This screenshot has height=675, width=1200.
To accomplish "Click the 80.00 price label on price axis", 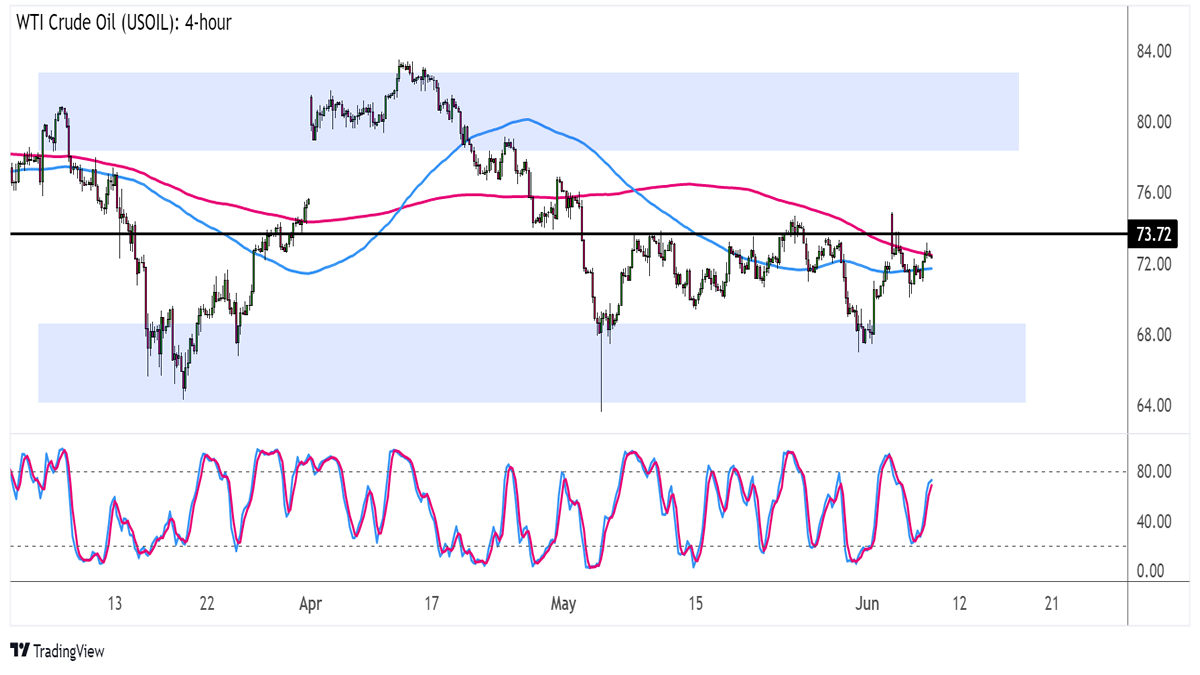I will point(1152,122).
